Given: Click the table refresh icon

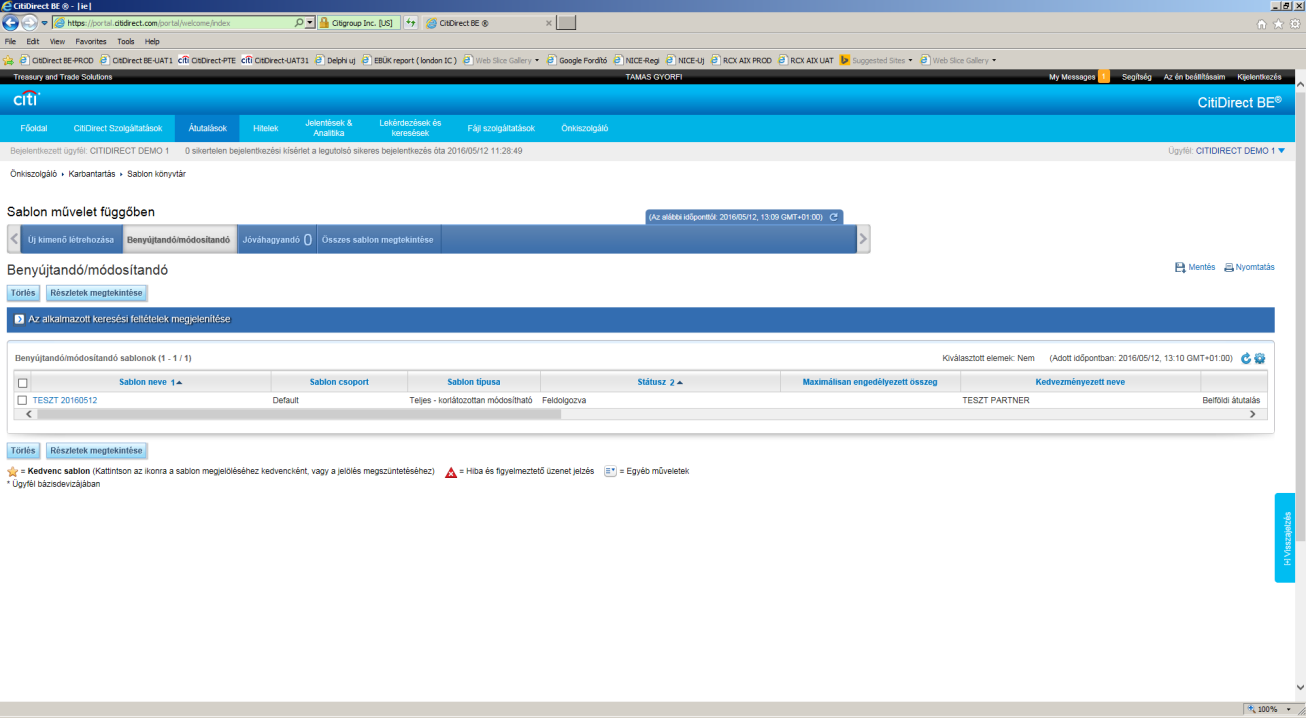Looking at the screenshot, I should 1246,358.
